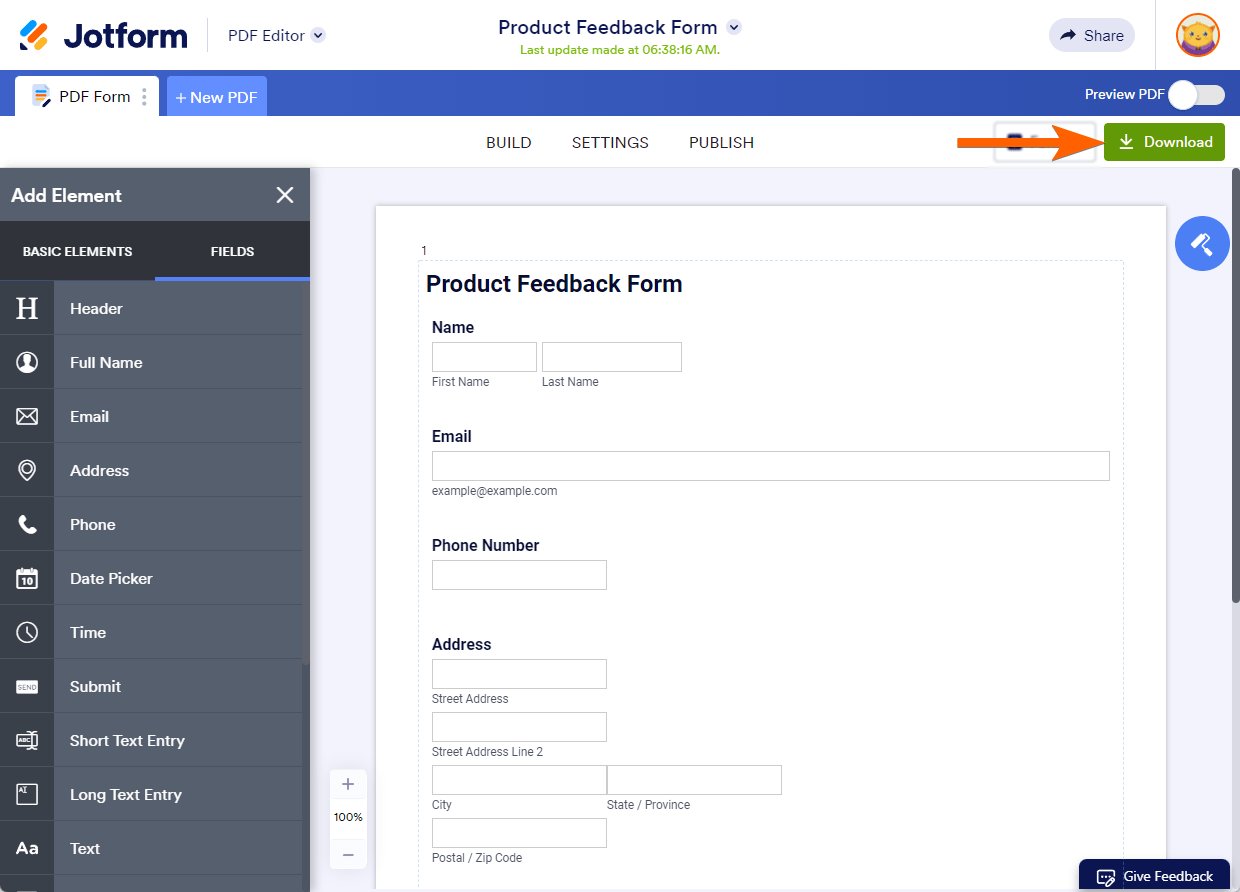Select the Email envelope icon
1240x892 pixels.
[27, 417]
